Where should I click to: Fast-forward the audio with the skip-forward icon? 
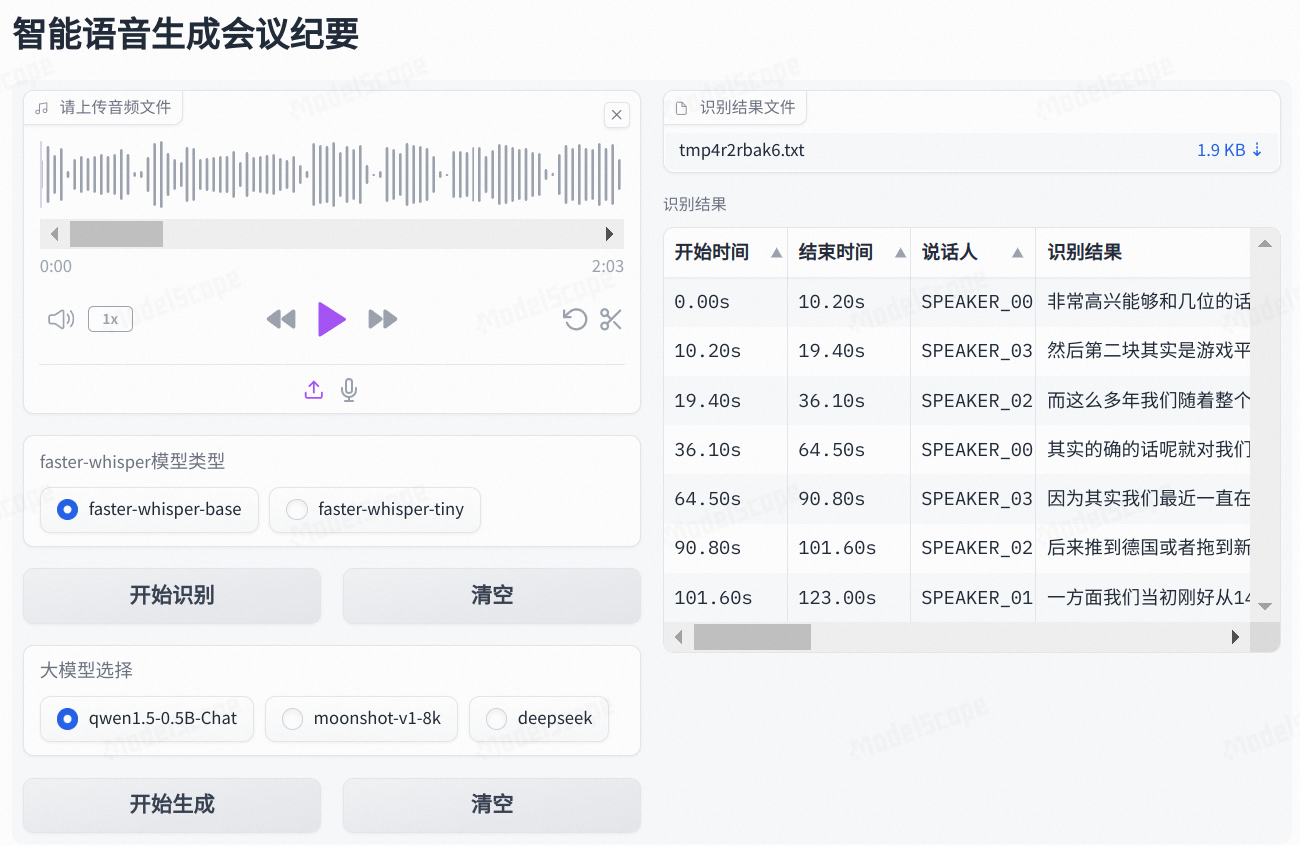[x=383, y=319]
